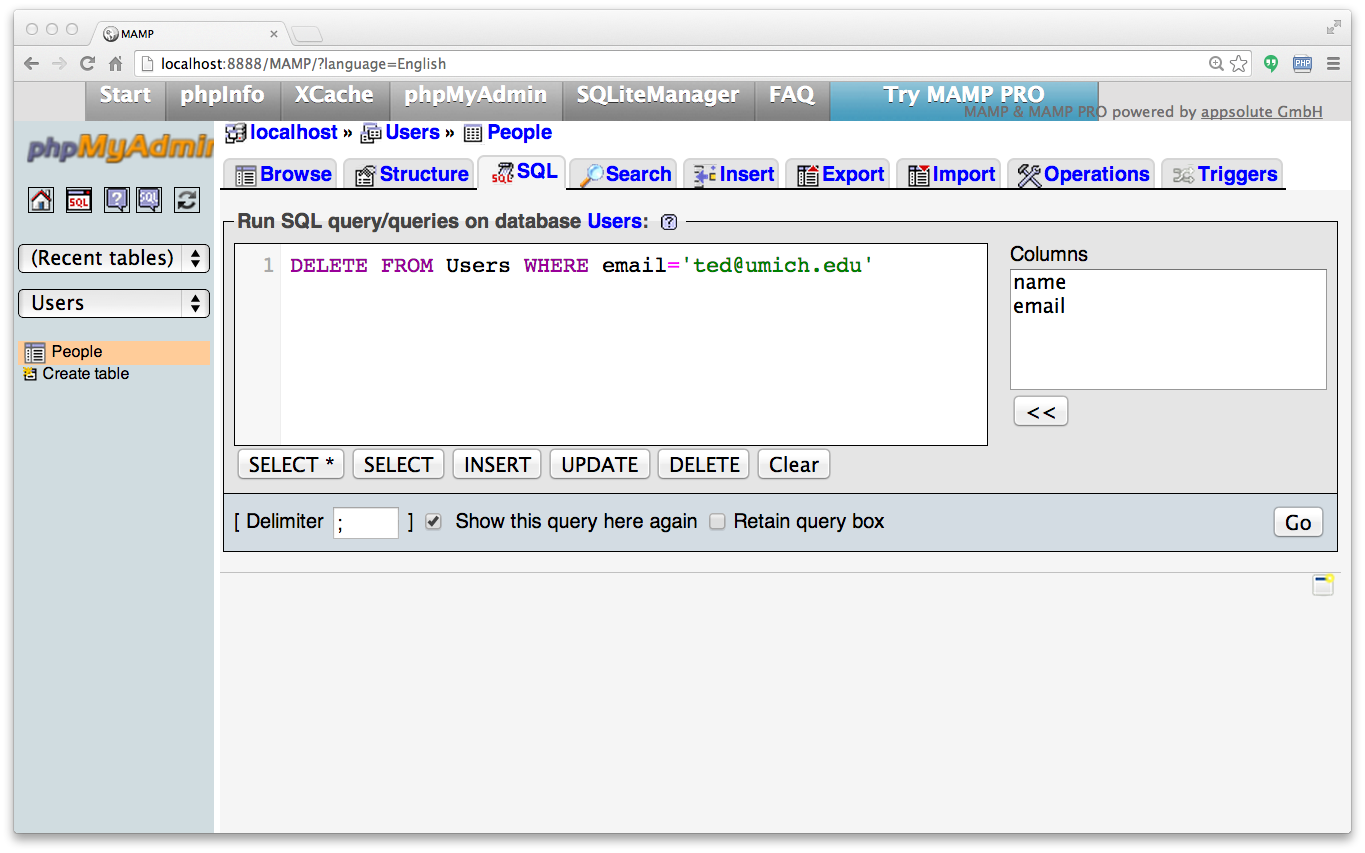Open the Hangouts extension icon
Viewport: 1365px width, 853px height.
click(1271, 63)
